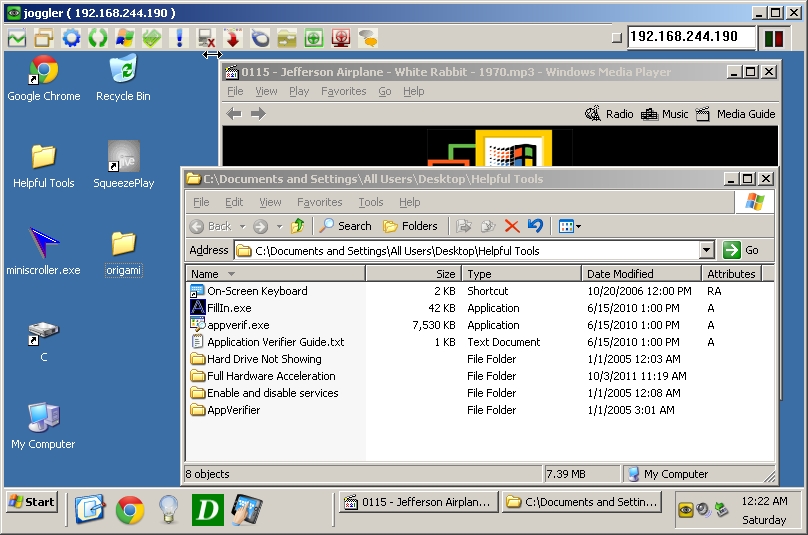Open the Forward button history dropdown arrow
Viewport: 808px width, 535px height.
[x=279, y=226]
